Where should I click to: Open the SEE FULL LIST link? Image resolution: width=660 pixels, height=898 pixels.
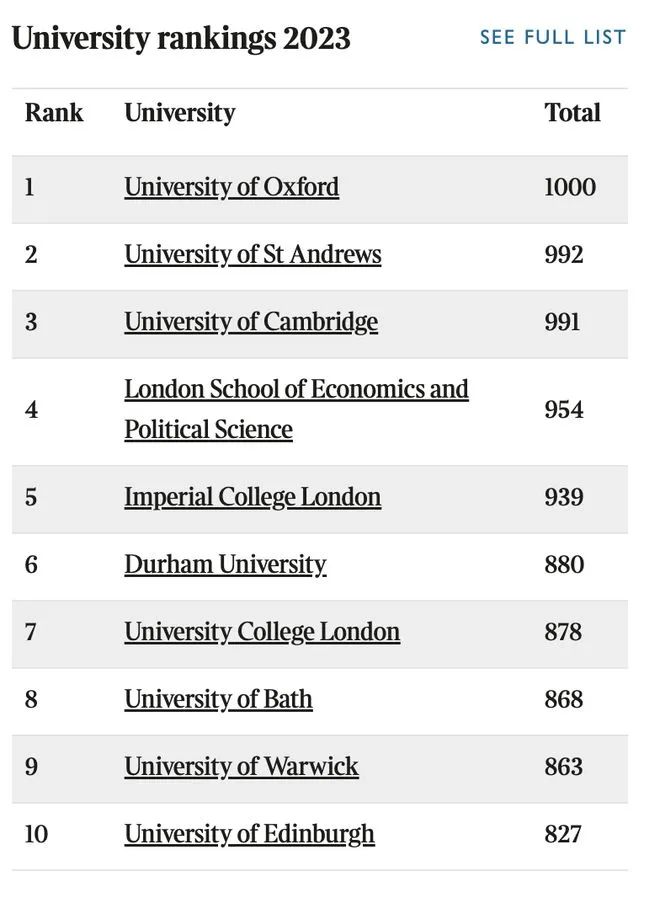click(552, 38)
